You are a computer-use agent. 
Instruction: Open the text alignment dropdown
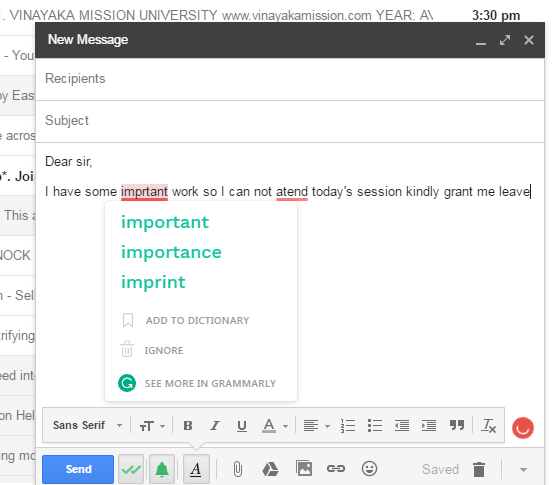(316, 426)
